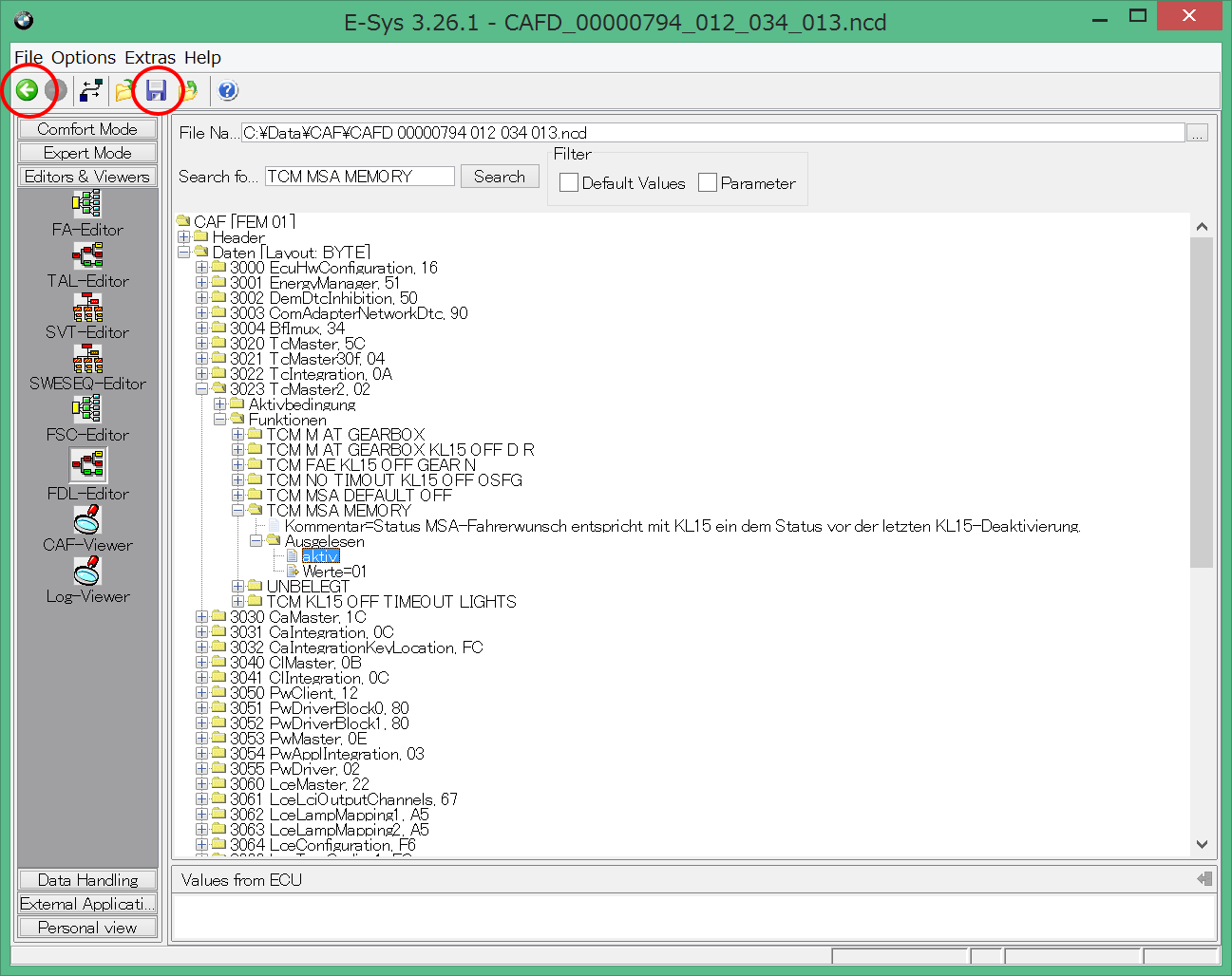Expand the Header node
The image size is (1232, 976).
pyautogui.click(x=184, y=237)
